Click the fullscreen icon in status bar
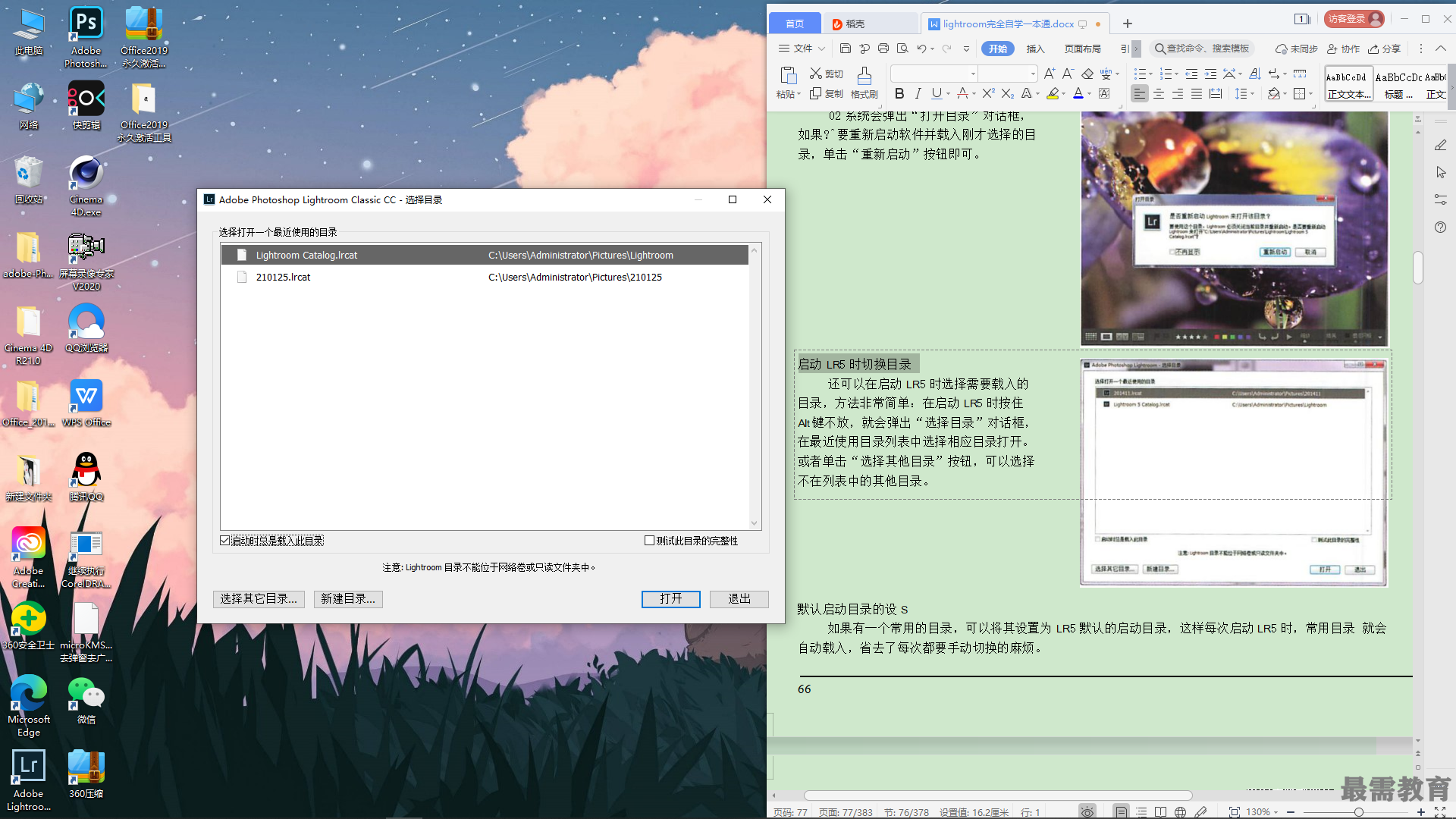1456x819 pixels. 1440,812
